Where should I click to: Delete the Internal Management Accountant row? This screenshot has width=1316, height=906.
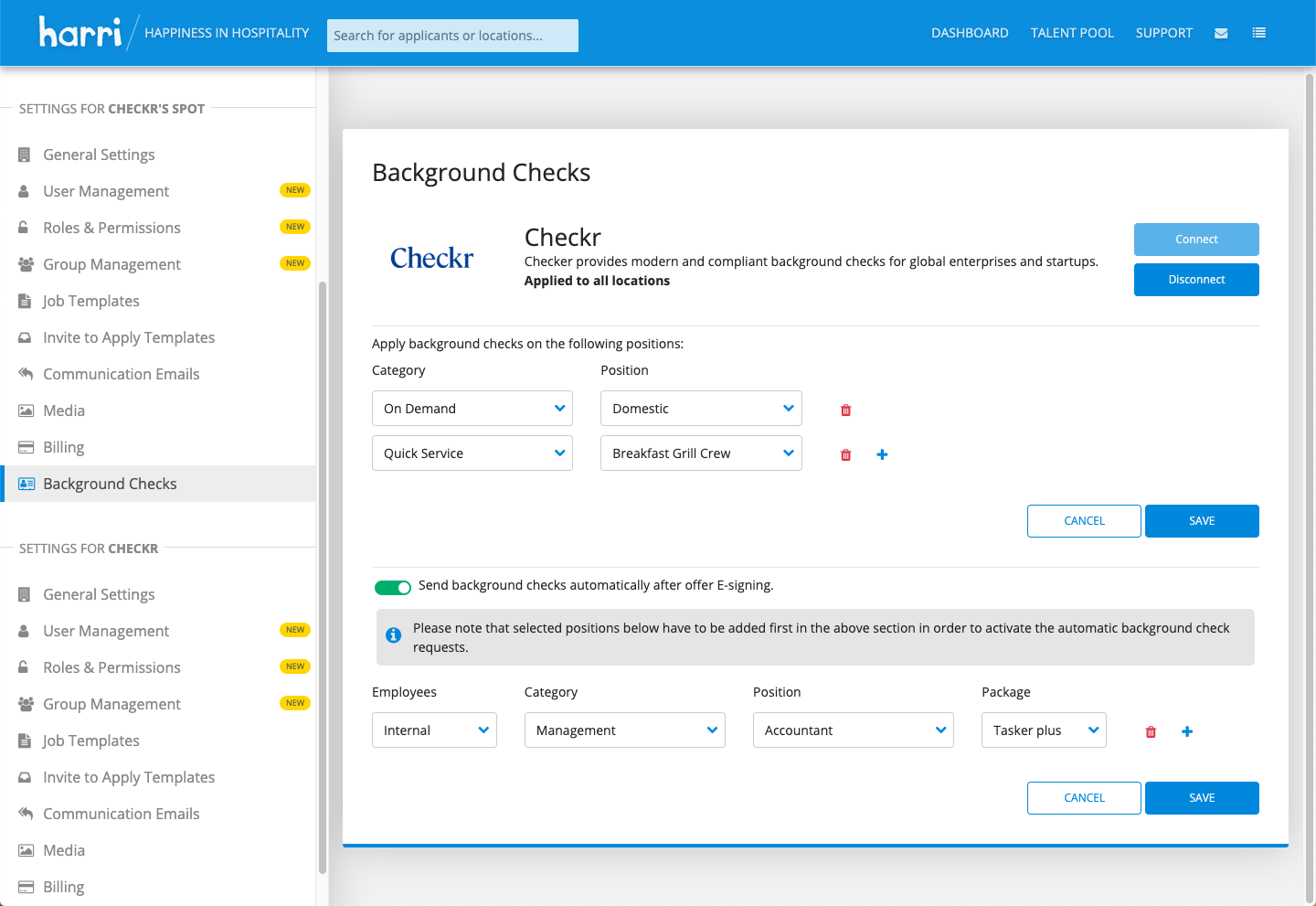coord(1151,731)
